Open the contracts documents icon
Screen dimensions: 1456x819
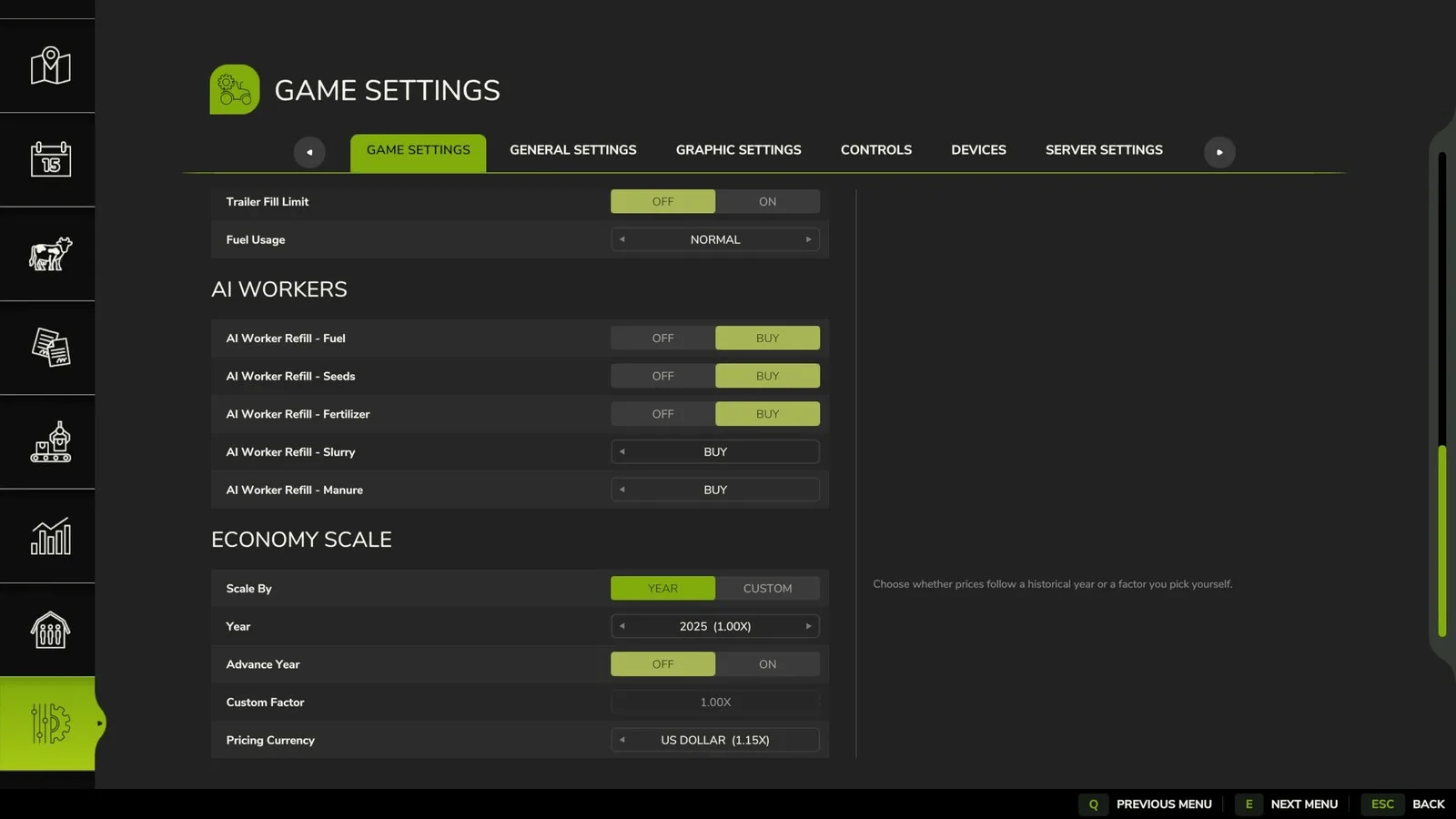pyautogui.click(x=50, y=348)
